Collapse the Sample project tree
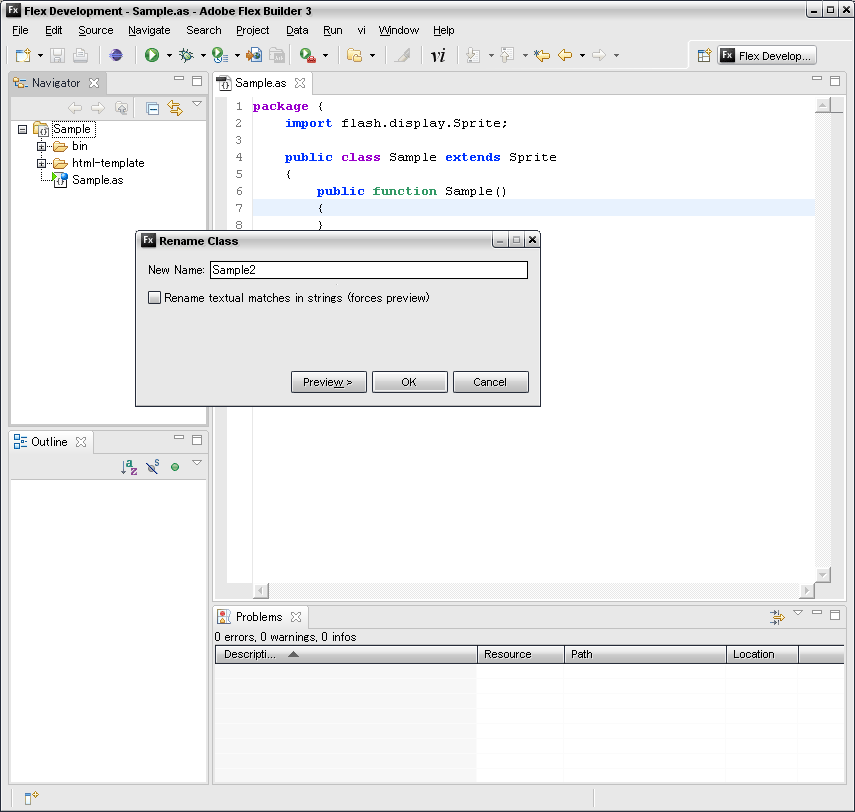855x812 pixels. click(23, 129)
